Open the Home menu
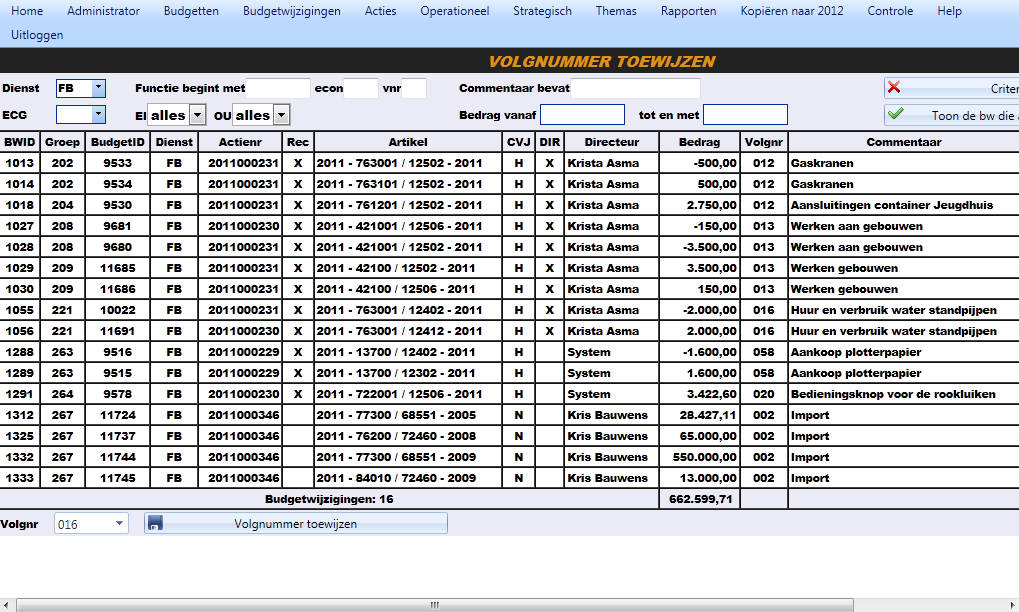 pyautogui.click(x=27, y=11)
